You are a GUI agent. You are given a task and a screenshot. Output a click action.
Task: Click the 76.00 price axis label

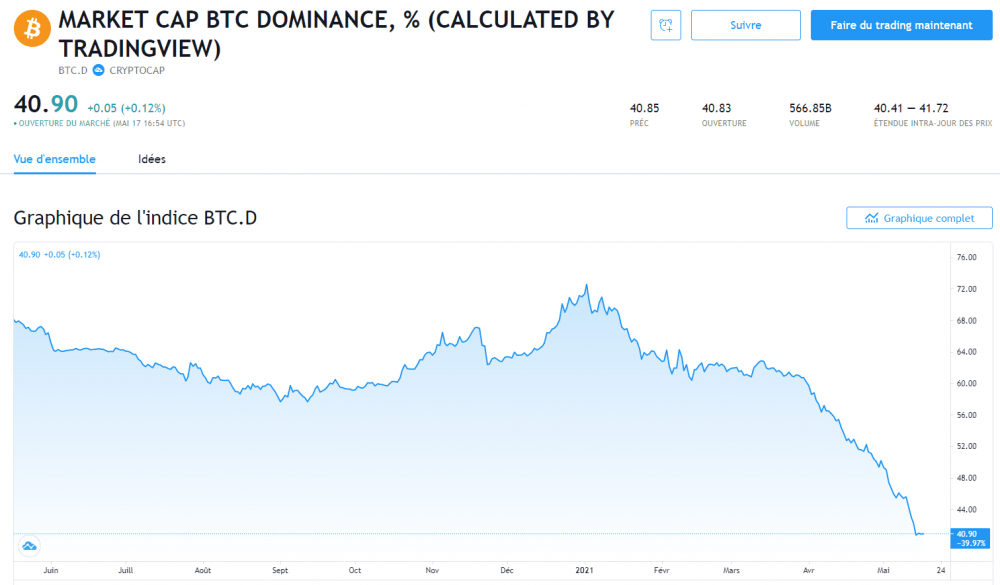[x=966, y=257]
